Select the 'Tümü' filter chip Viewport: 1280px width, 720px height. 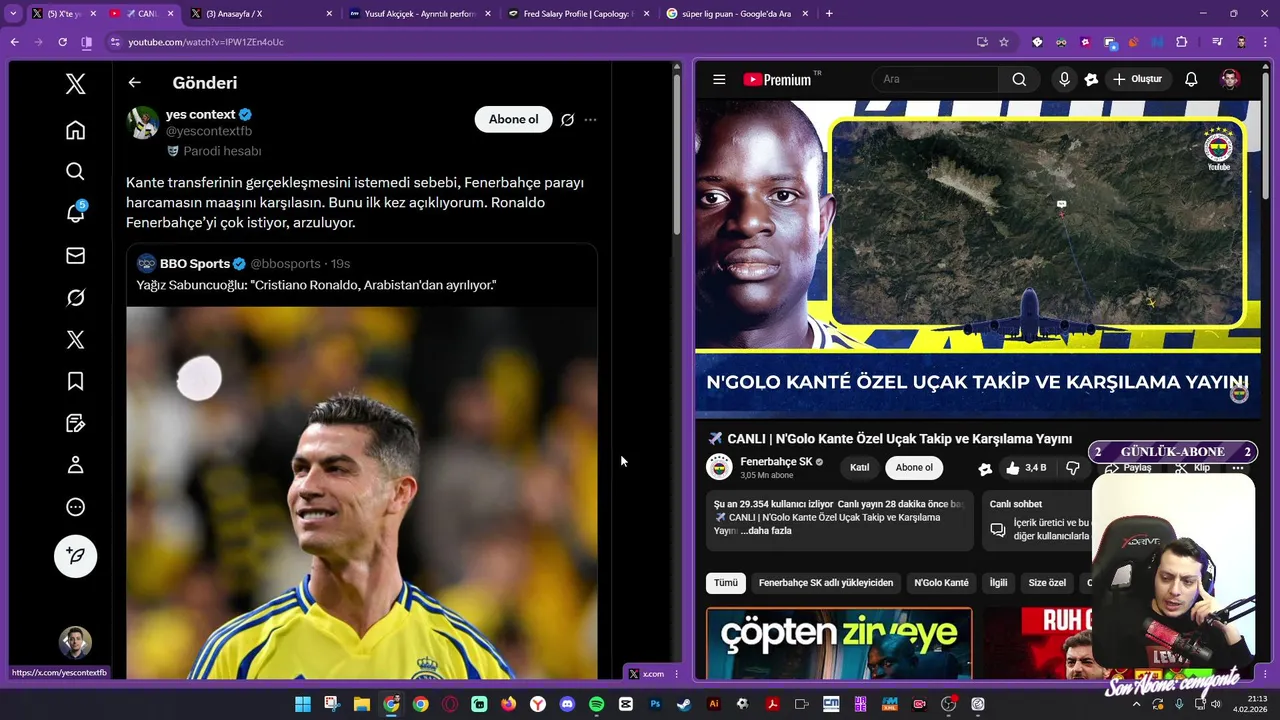pyautogui.click(x=726, y=583)
